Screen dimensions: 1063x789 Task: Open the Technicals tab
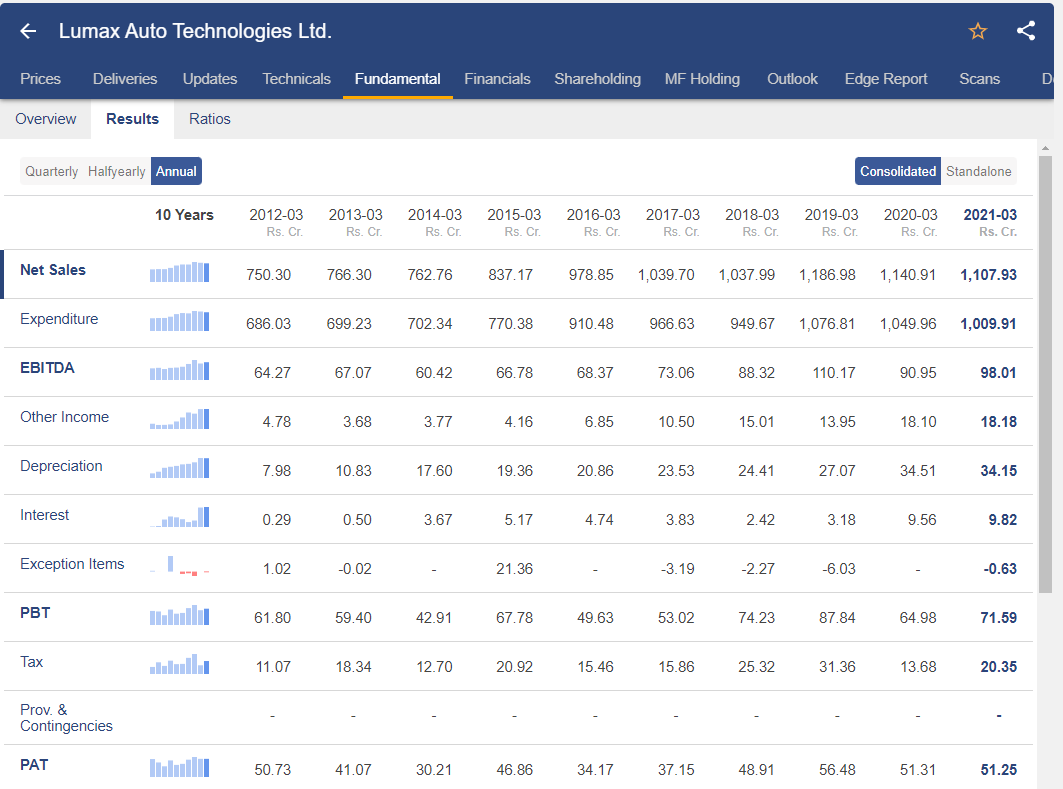[x=296, y=79]
